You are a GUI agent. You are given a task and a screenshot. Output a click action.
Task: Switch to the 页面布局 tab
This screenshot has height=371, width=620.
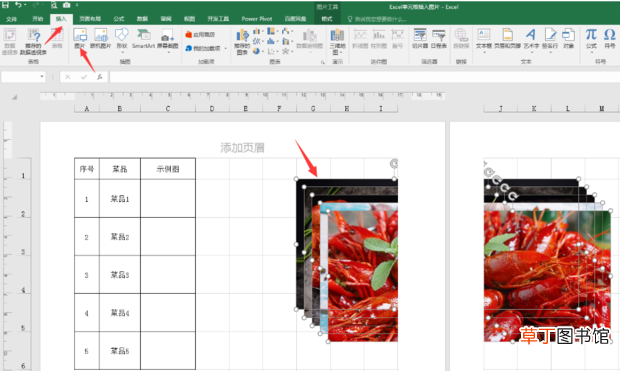point(90,19)
